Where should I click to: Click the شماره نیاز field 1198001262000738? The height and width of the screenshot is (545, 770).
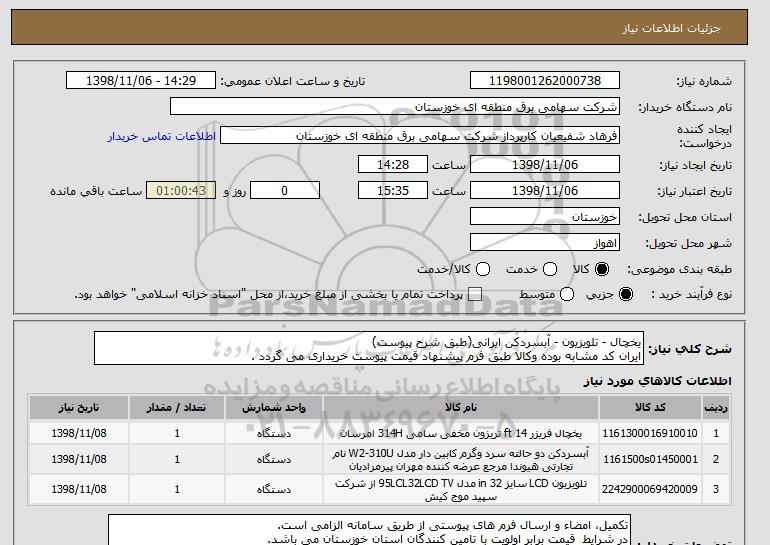coord(545,81)
